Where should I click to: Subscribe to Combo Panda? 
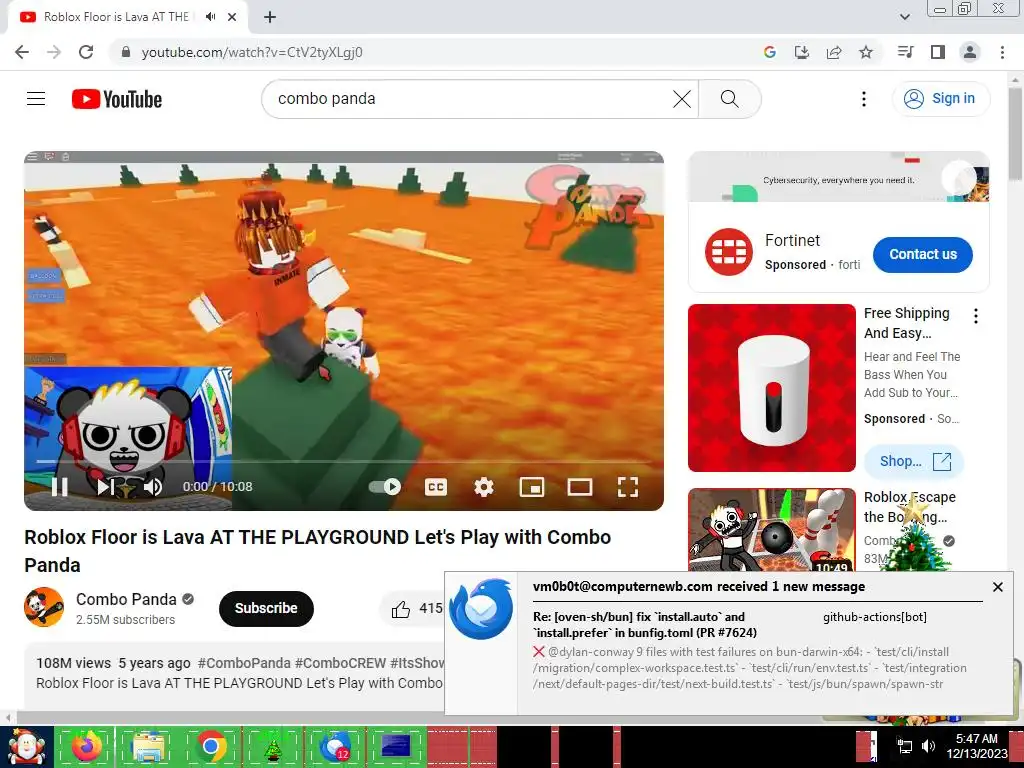(x=266, y=608)
